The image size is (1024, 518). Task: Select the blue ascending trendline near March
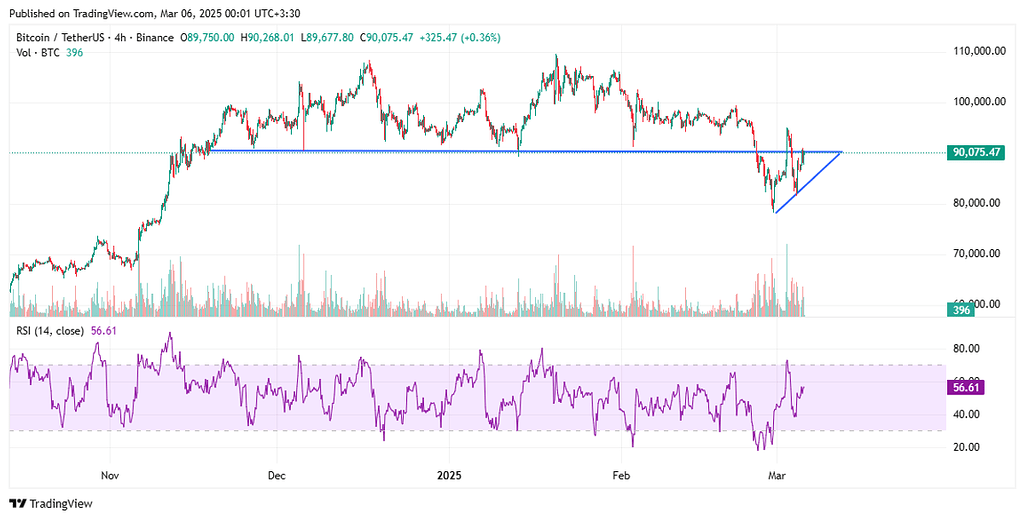(808, 181)
